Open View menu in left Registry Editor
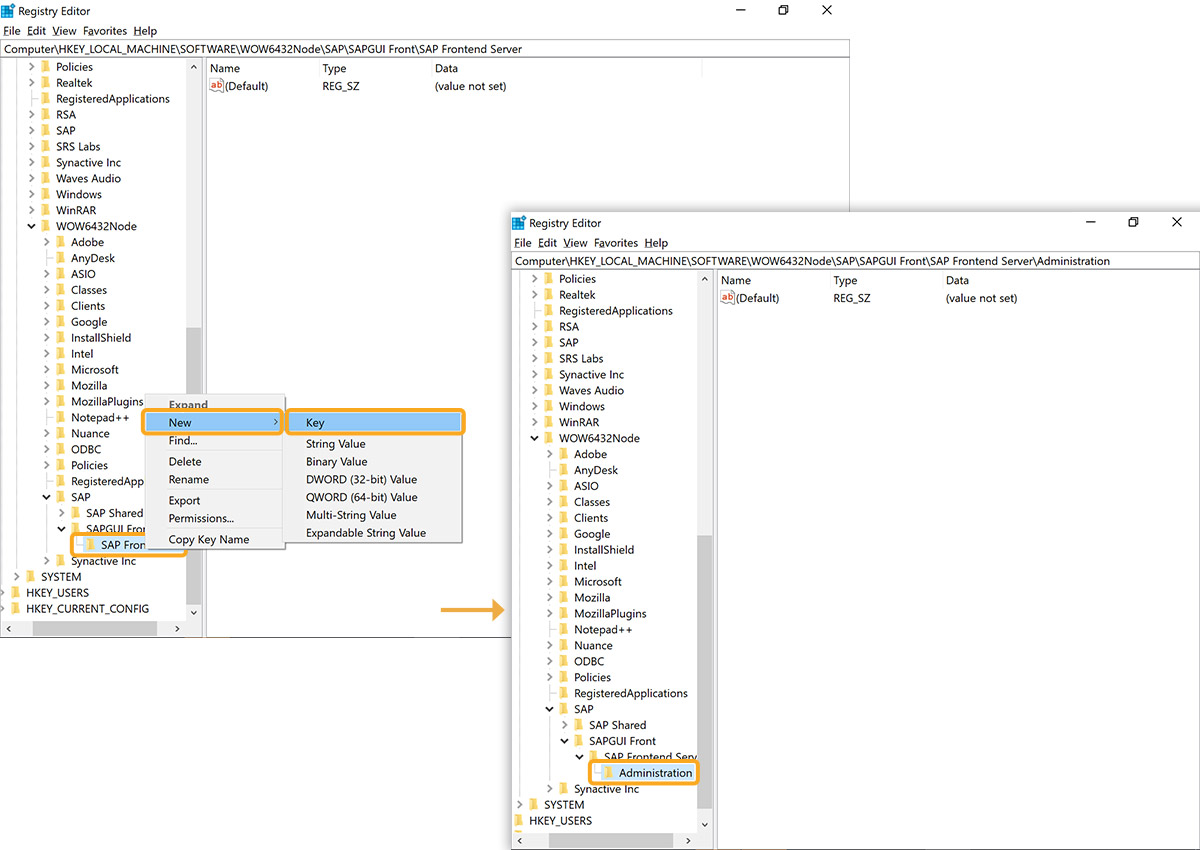Viewport: 1200px width, 850px height. point(64,31)
